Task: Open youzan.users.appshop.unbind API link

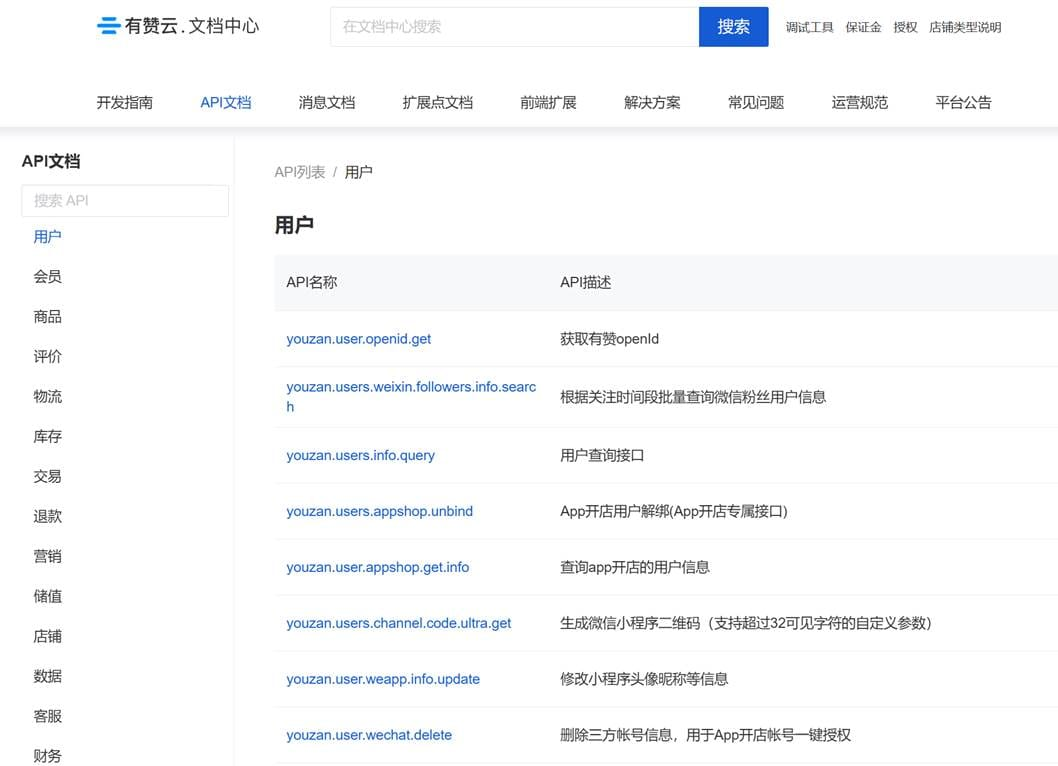Action: [x=379, y=511]
